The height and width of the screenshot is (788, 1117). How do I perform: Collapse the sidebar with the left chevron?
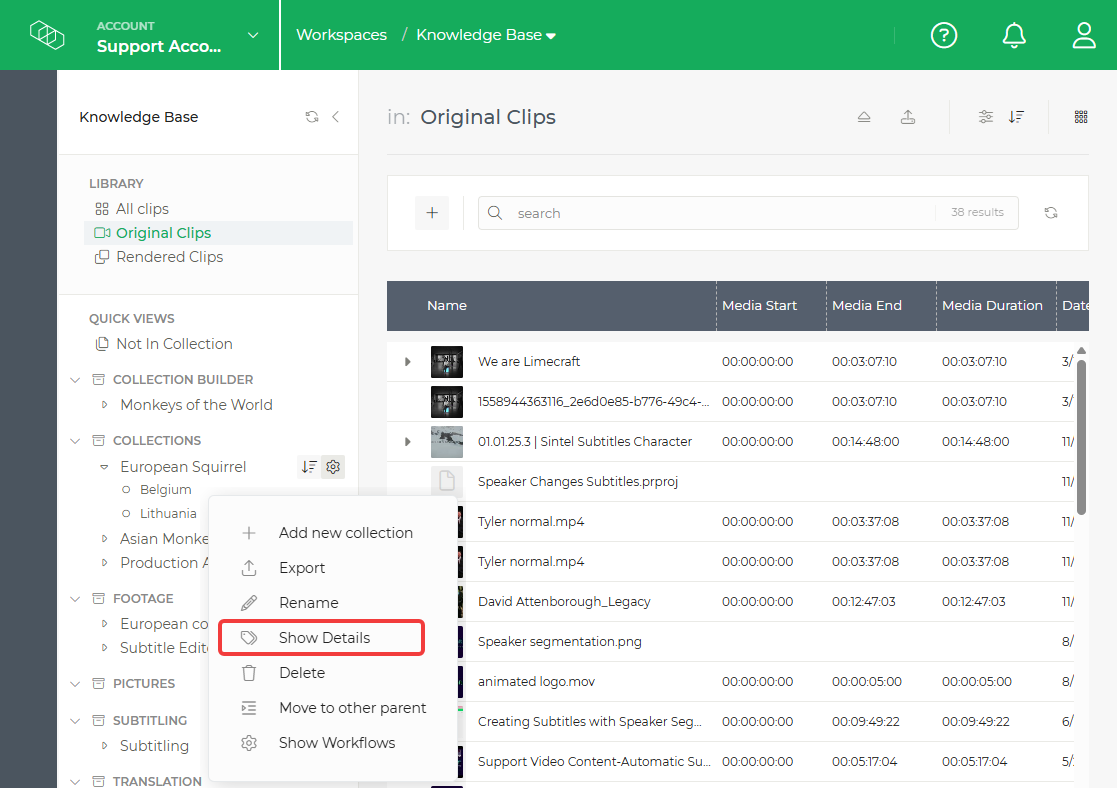(x=336, y=117)
